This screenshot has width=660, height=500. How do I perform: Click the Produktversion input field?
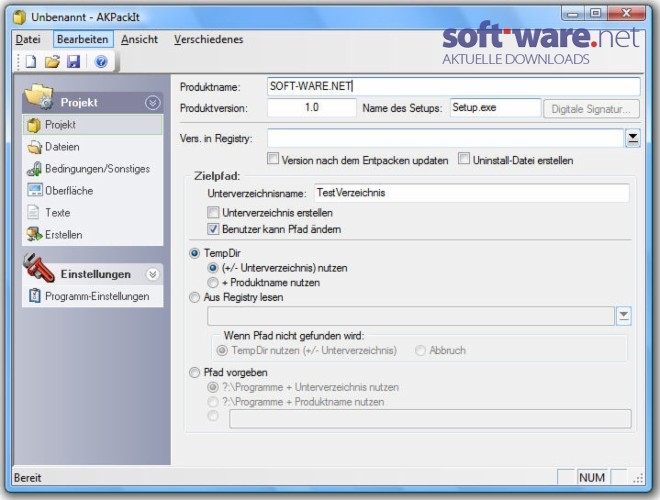click(311, 108)
